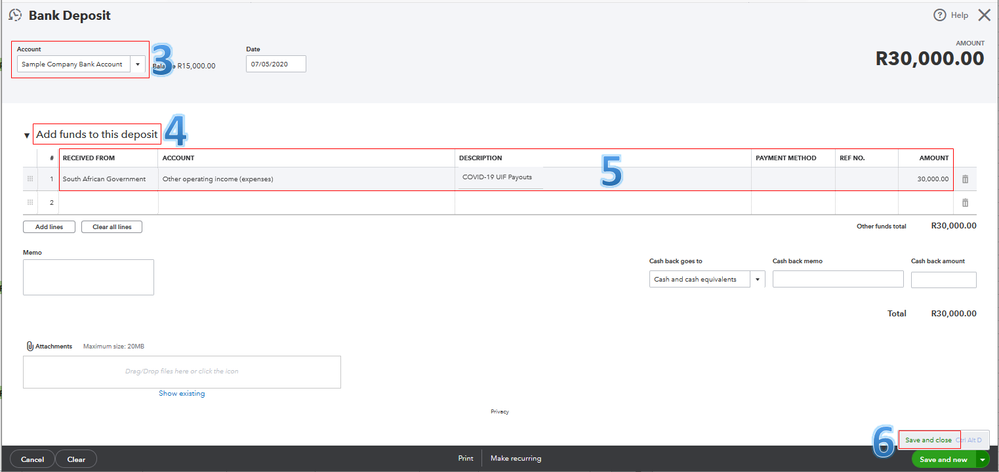Image resolution: width=999 pixels, height=472 pixels.
Task: Close the Bank Deposit window
Action: click(984, 16)
